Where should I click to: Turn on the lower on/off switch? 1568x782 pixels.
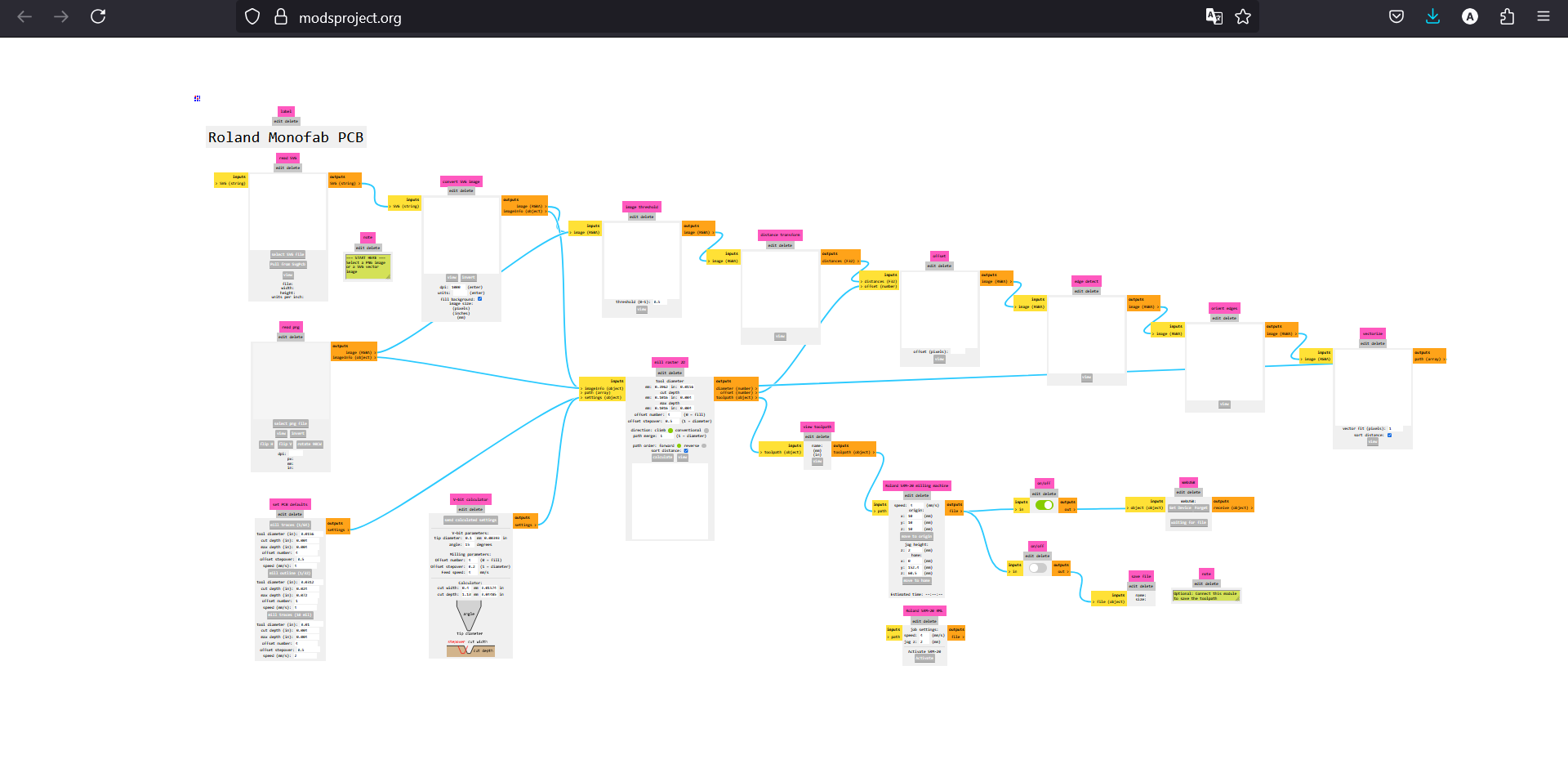pyautogui.click(x=1037, y=568)
